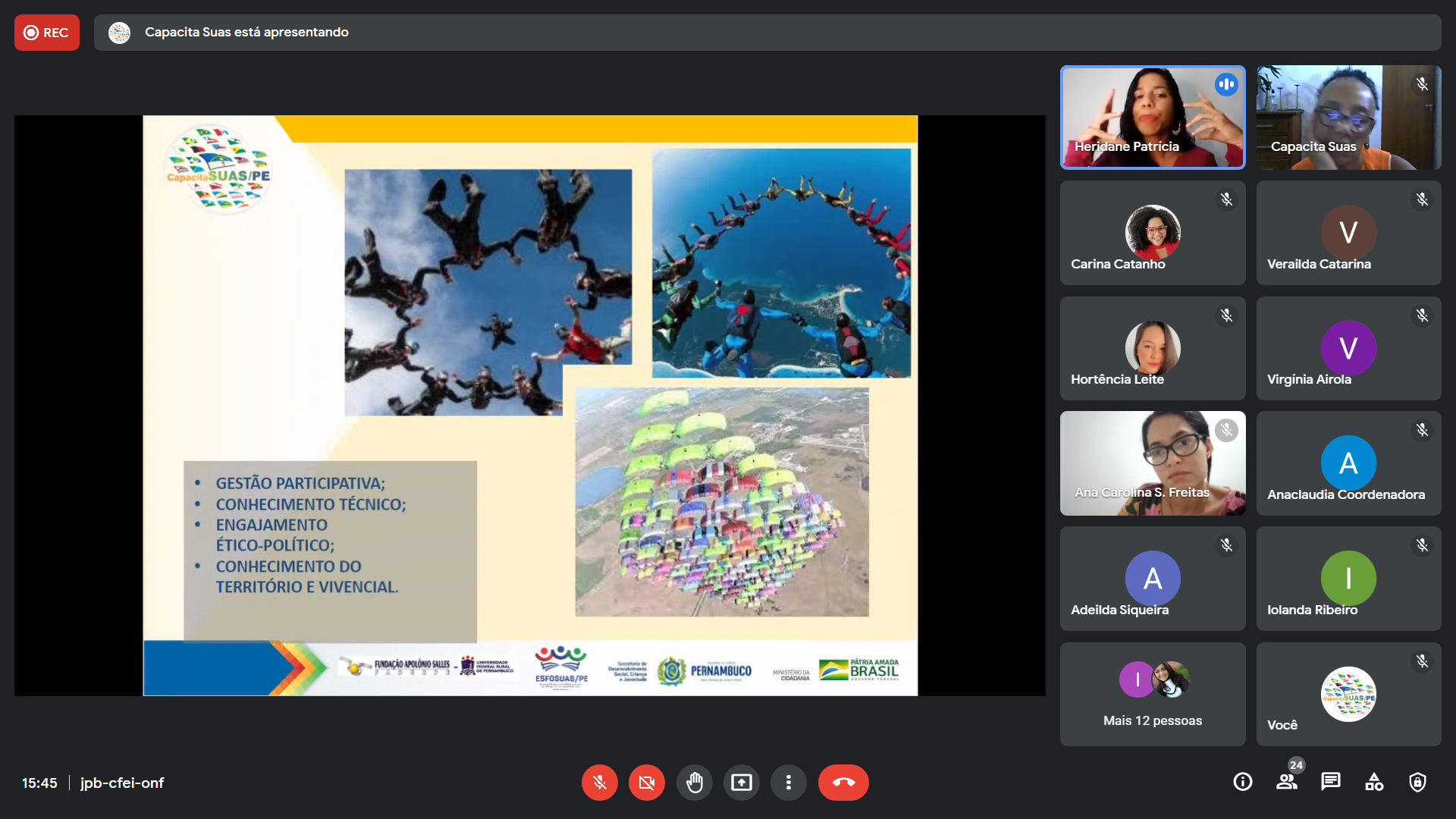This screenshot has width=1456, height=819.
Task: Show the participants people panel
Action: tap(1286, 782)
